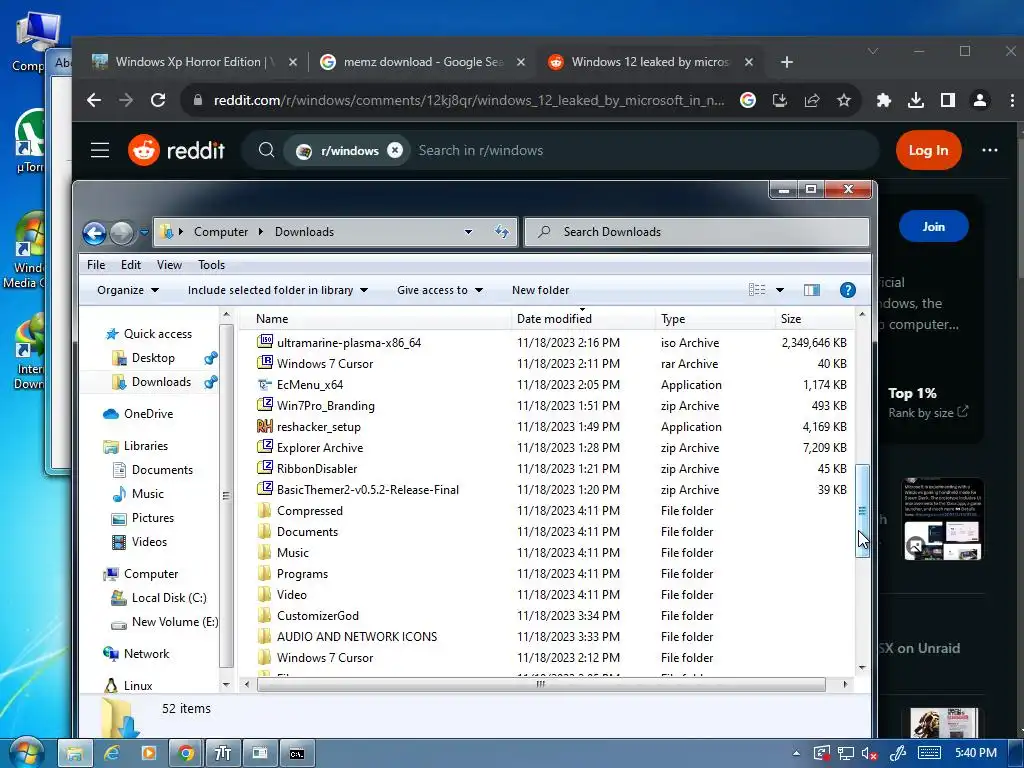
Task: Open view options dropdown arrow
Action: coord(780,290)
